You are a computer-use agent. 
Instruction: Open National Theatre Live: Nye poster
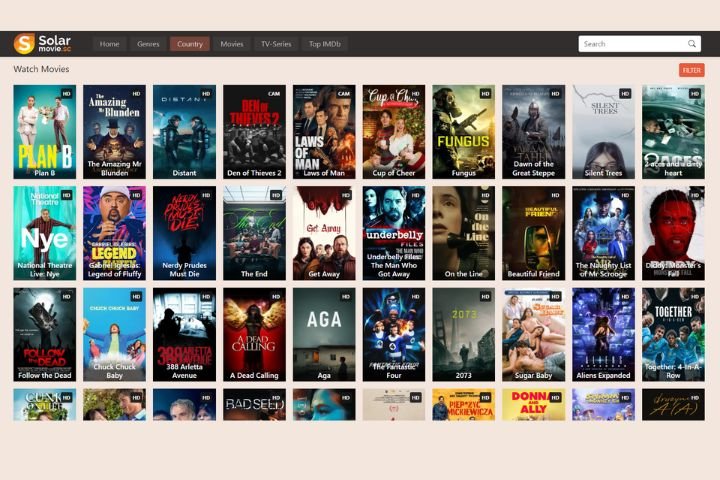[45, 233]
